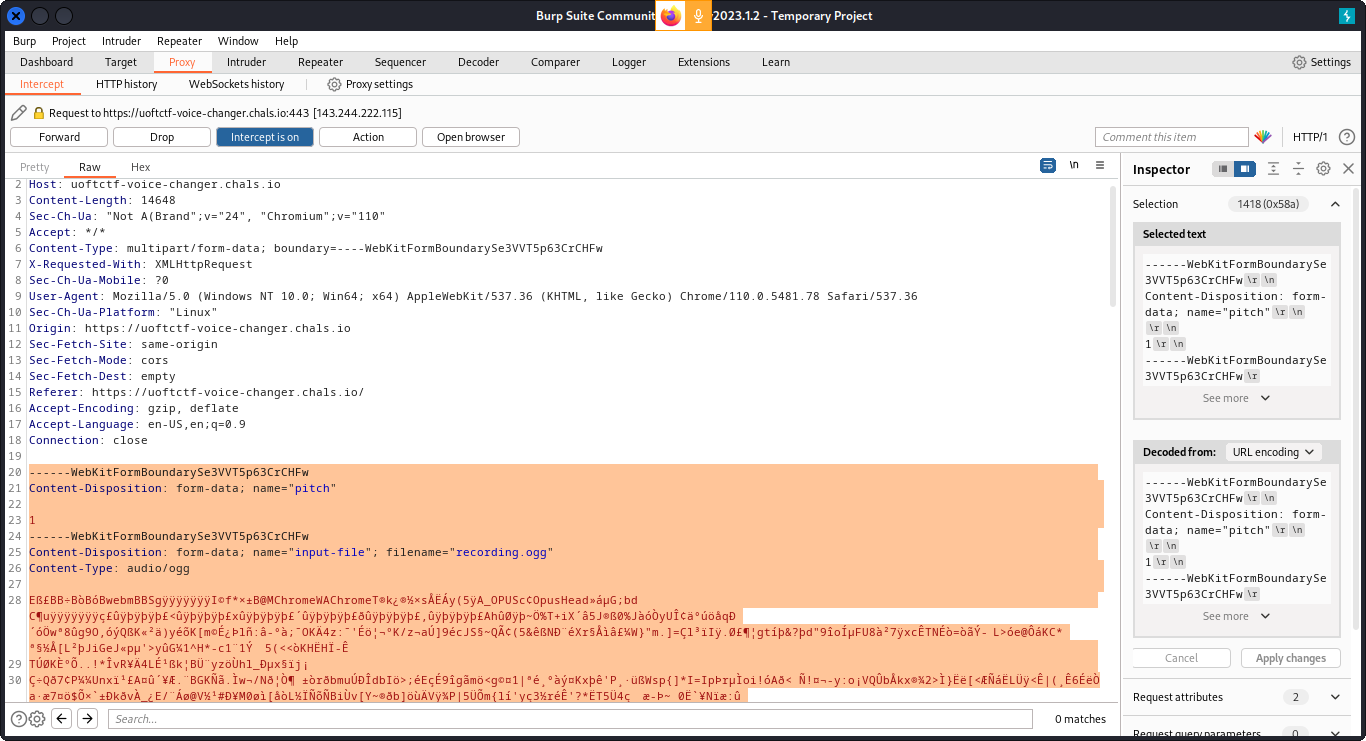Click the Cancel button in Inspector
Screen dimensions: 1366x741
(1181, 658)
